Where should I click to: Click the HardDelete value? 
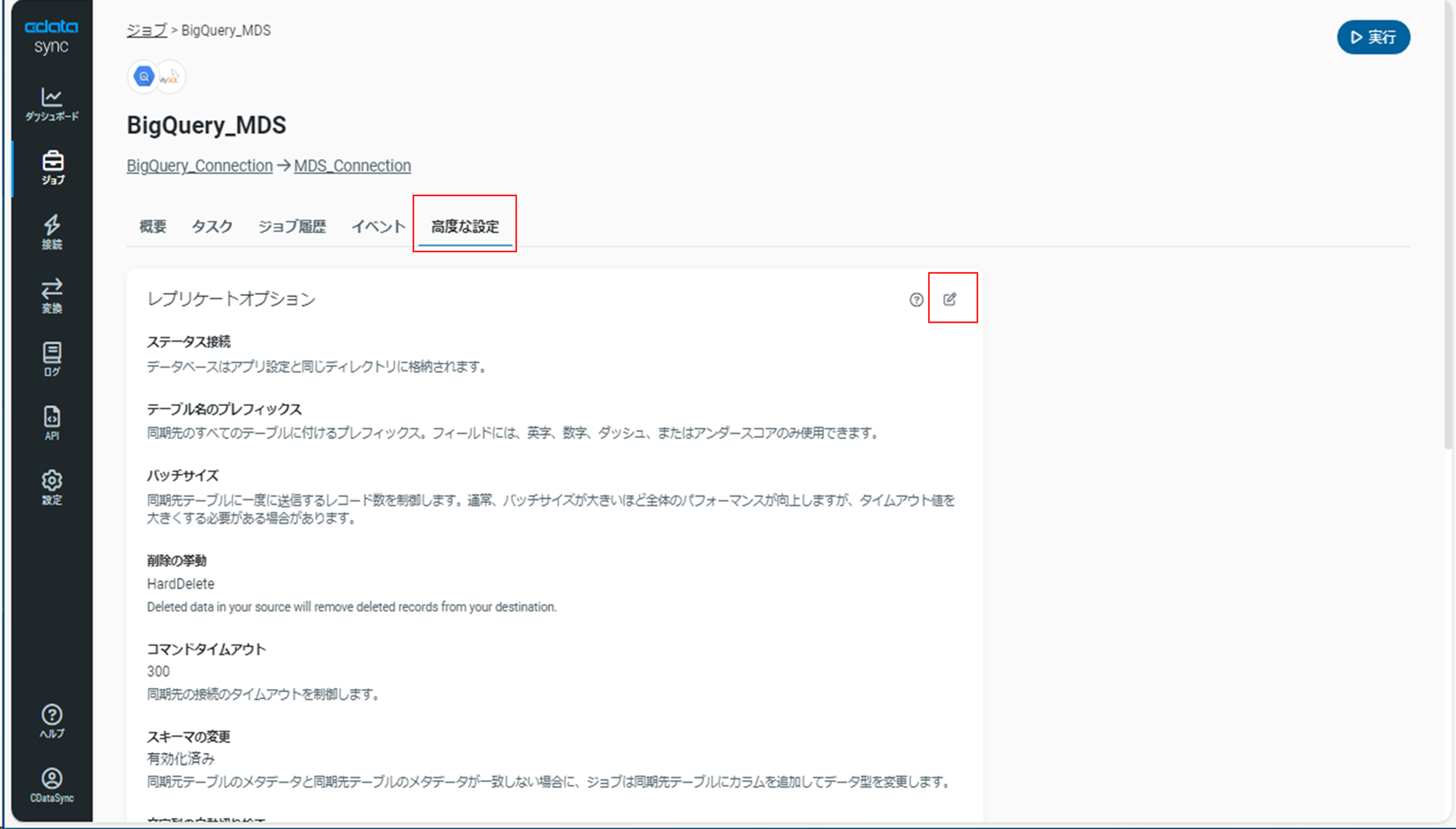(x=181, y=584)
